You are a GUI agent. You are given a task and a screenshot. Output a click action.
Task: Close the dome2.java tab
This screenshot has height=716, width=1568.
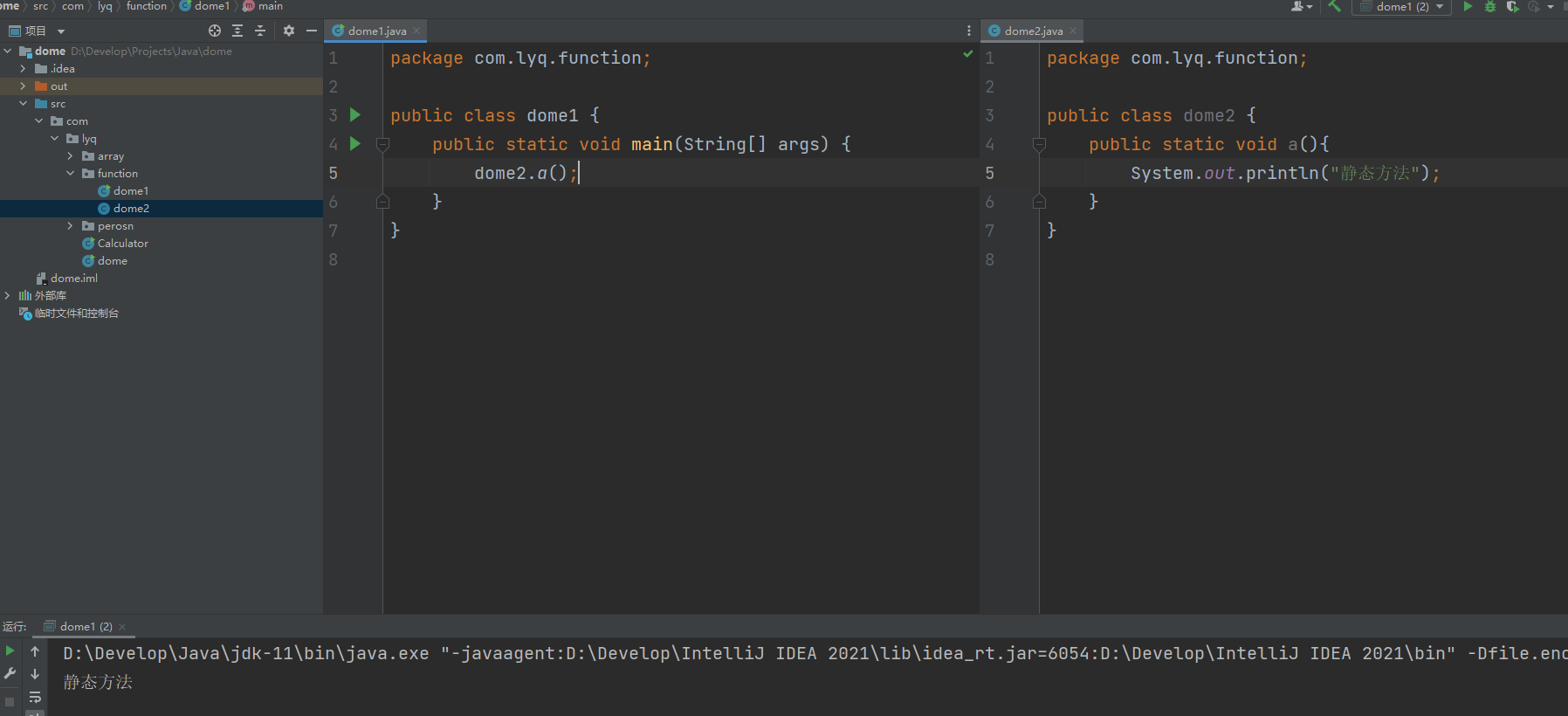tap(1073, 31)
